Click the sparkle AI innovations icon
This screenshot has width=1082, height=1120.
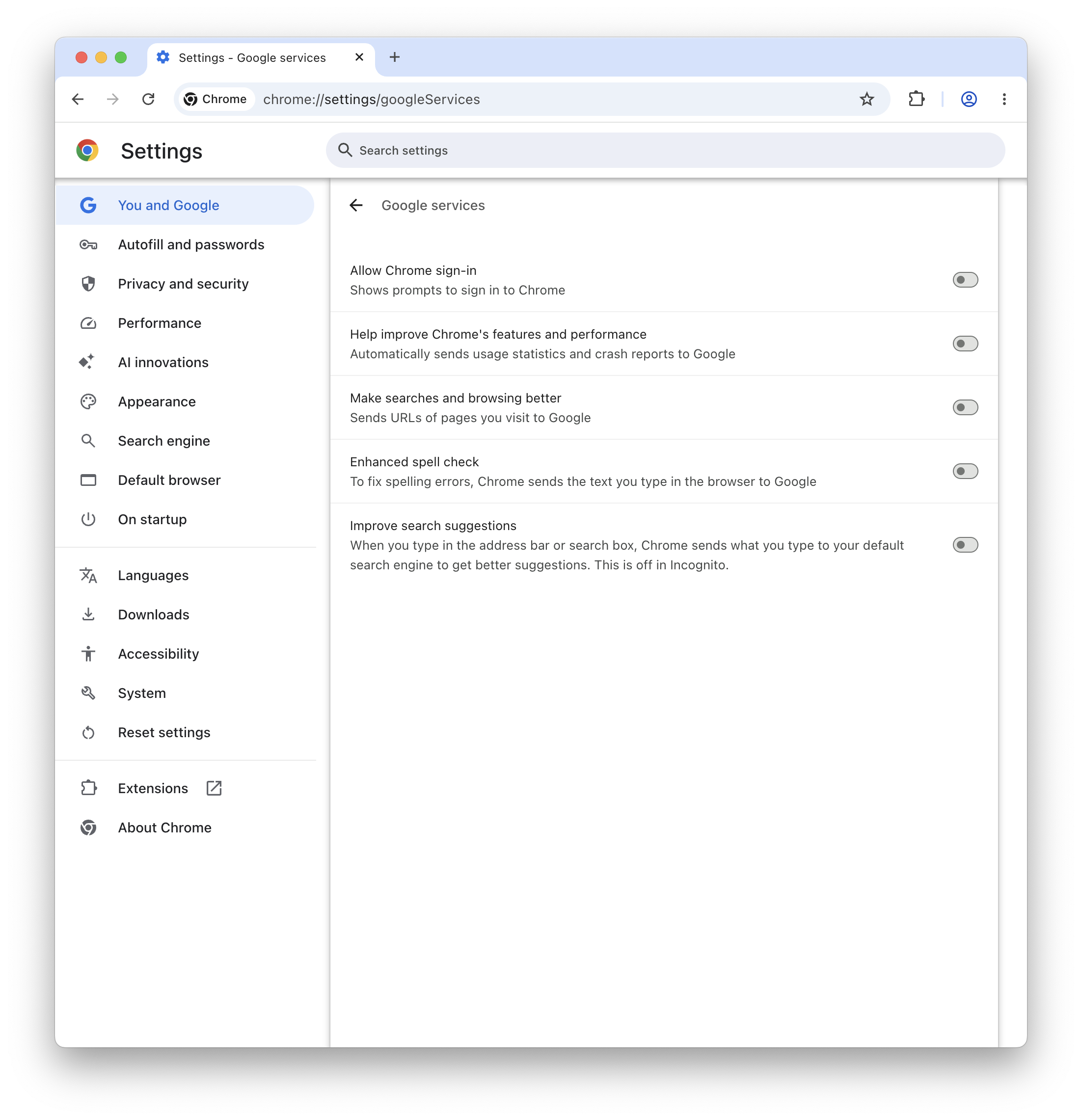(87, 362)
